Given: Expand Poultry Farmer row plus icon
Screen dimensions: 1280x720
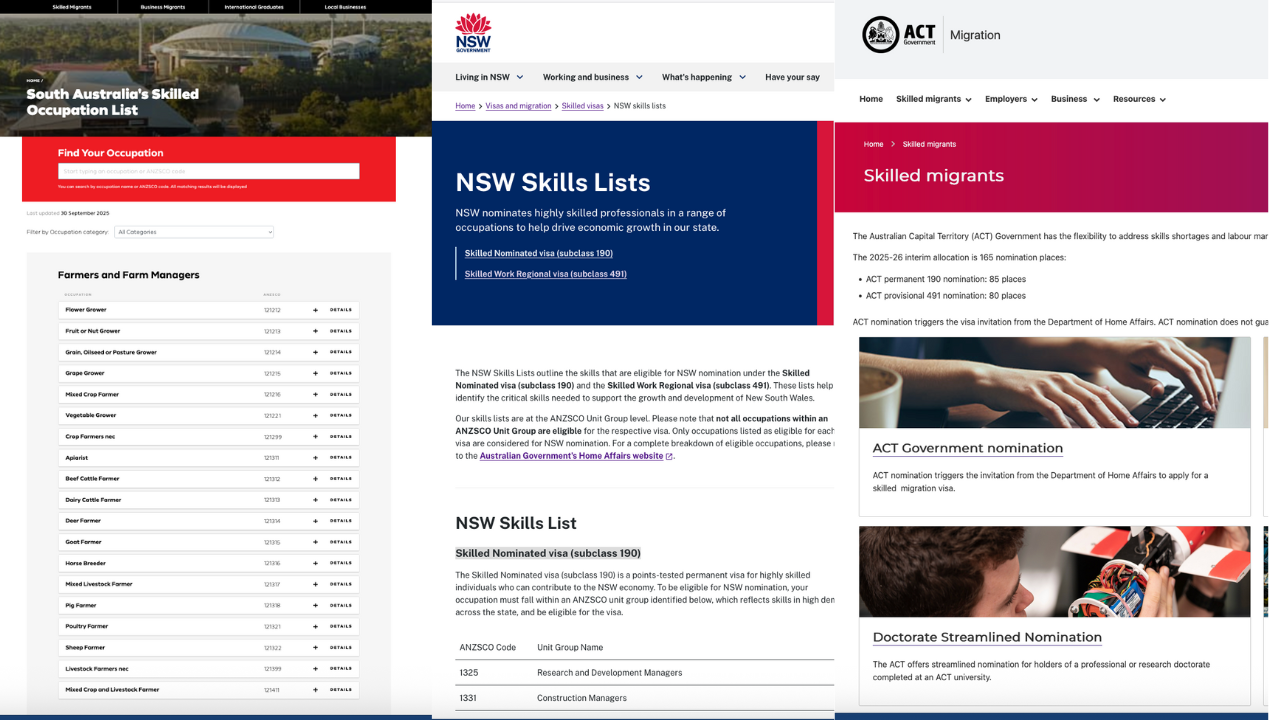Looking at the screenshot, I should click(x=315, y=626).
